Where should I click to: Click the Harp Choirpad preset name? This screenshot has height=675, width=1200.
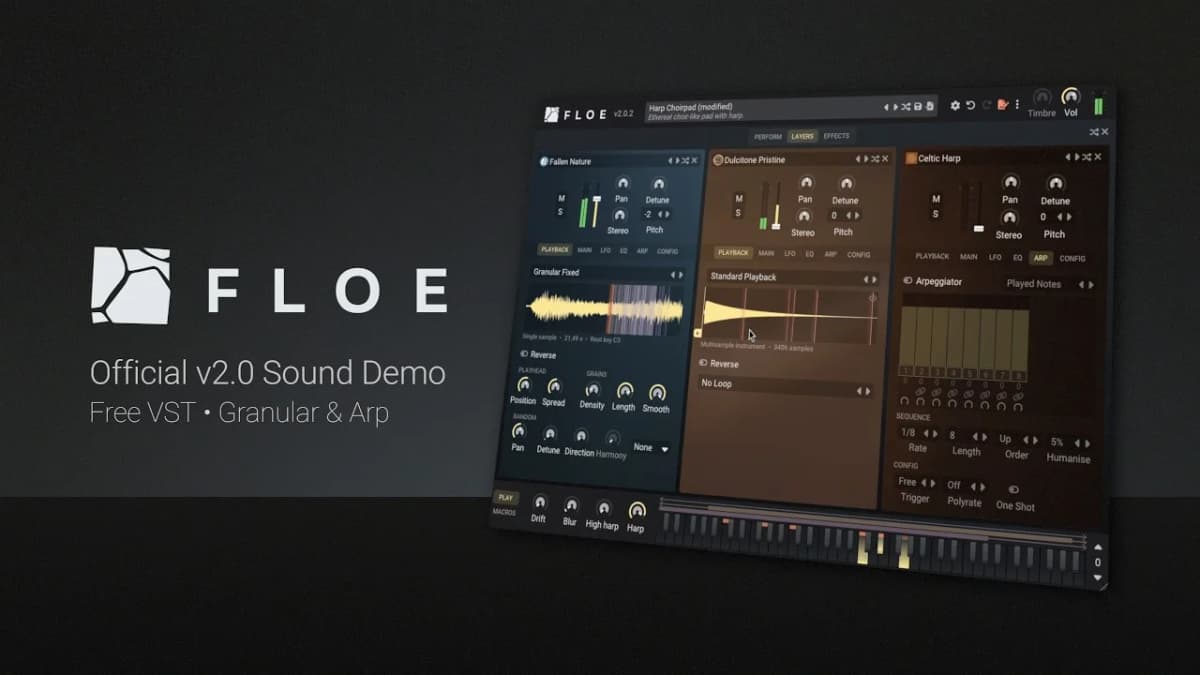pos(691,107)
